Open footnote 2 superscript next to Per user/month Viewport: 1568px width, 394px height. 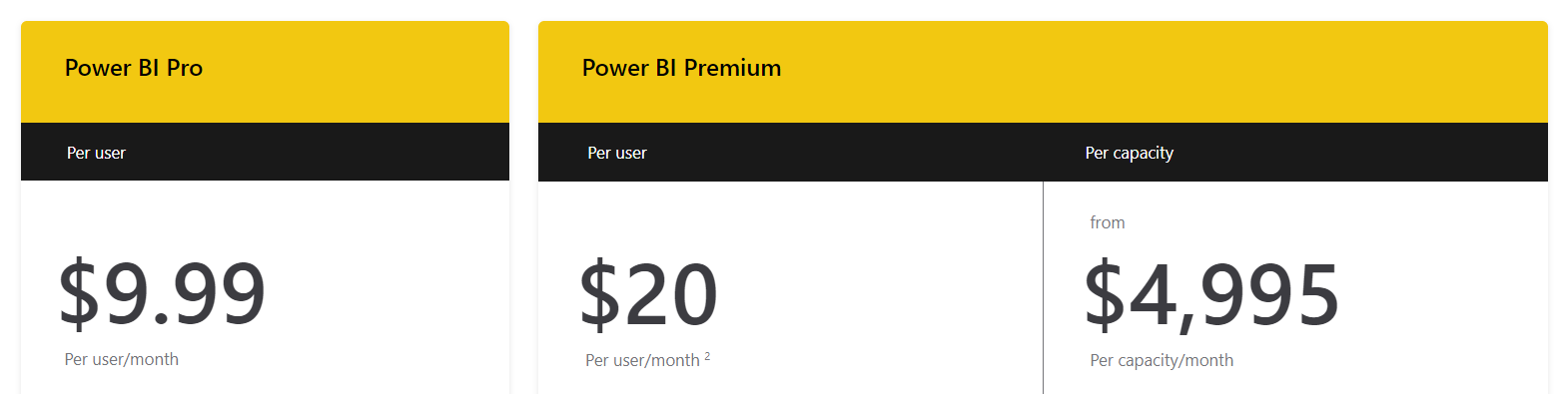707,356
